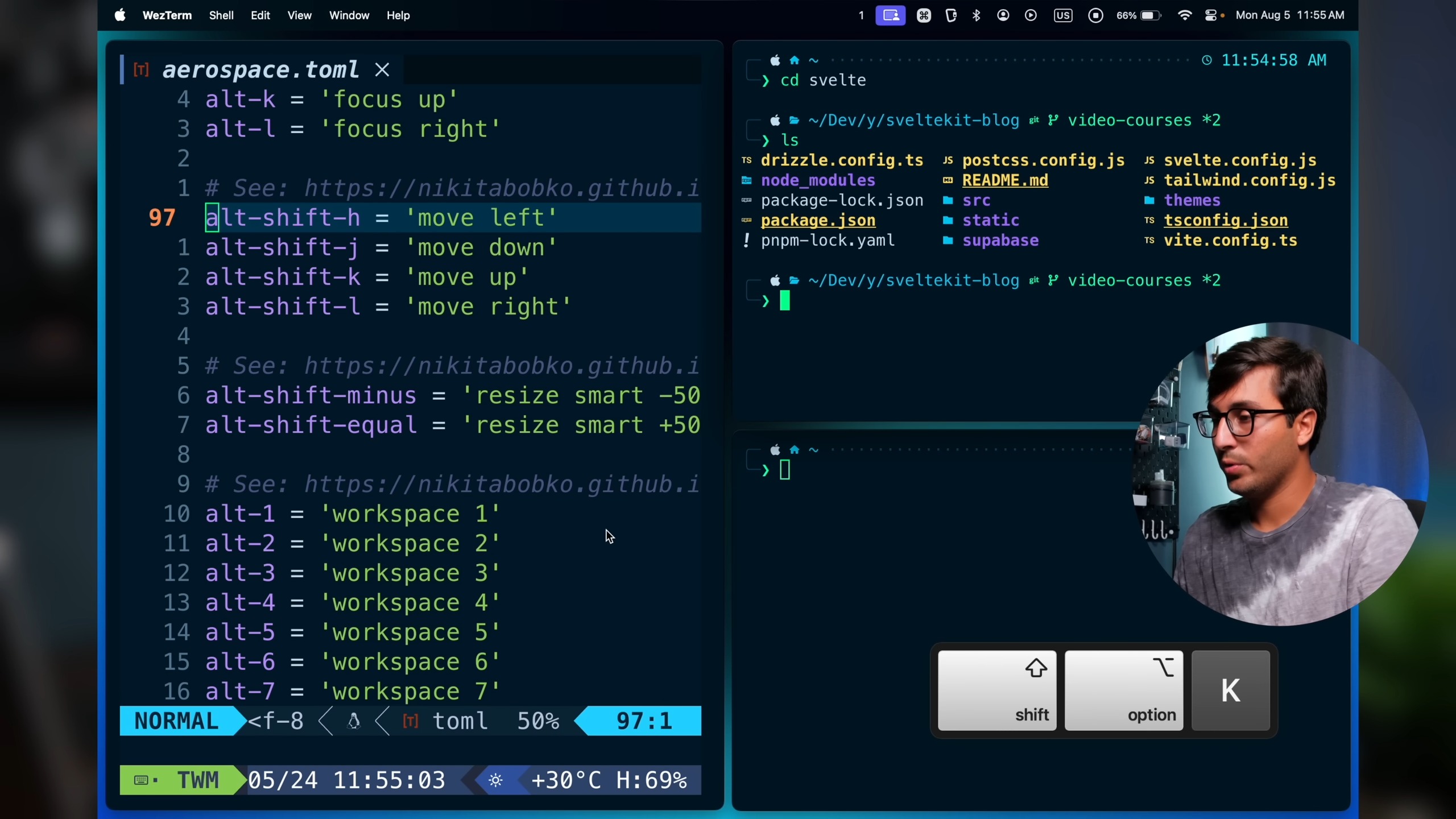Click the date and time clock
Viewport: 1456px width, 819px height.
click(1289, 15)
